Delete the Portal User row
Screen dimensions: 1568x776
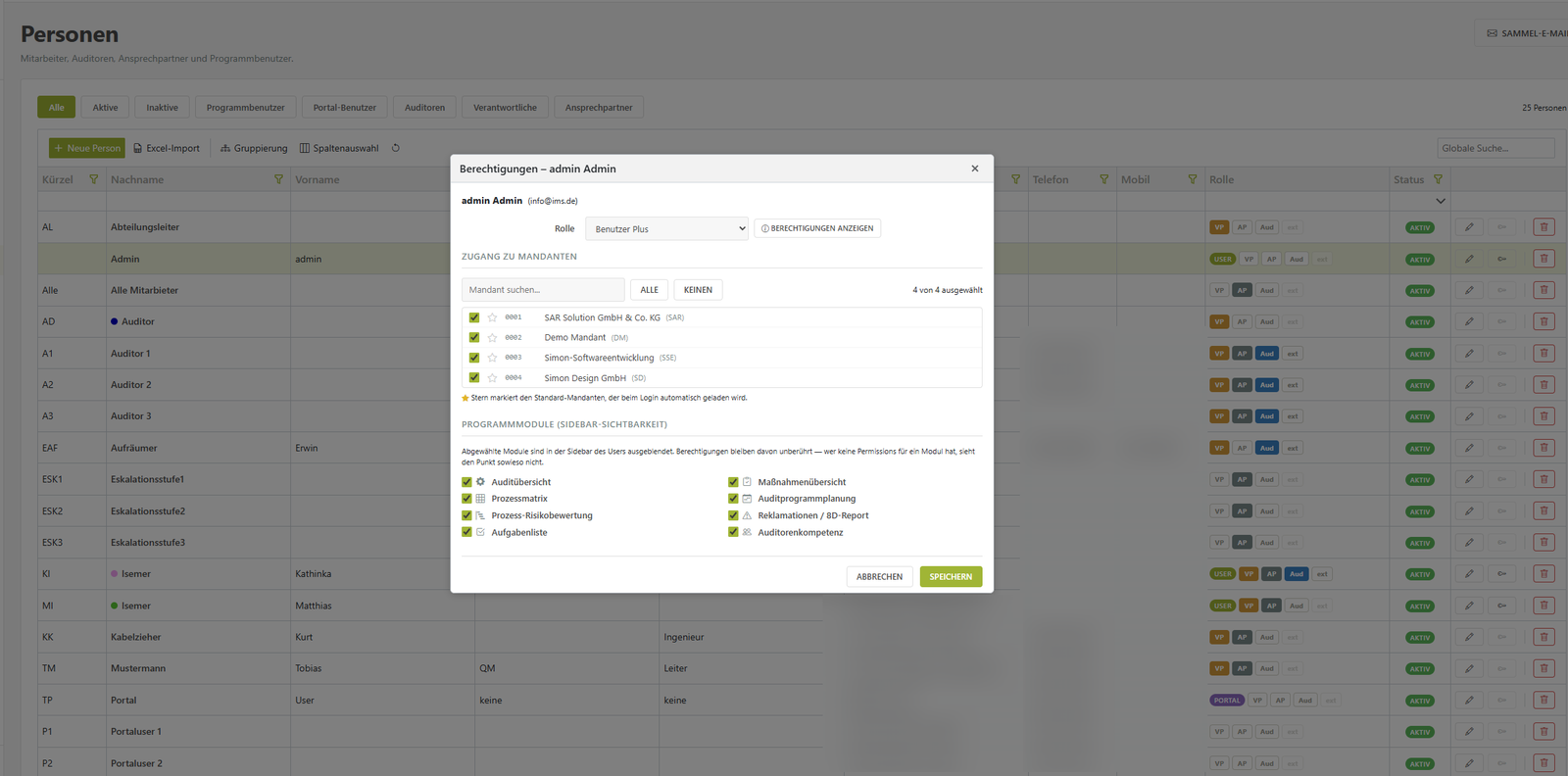click(x=1543, y=700)
